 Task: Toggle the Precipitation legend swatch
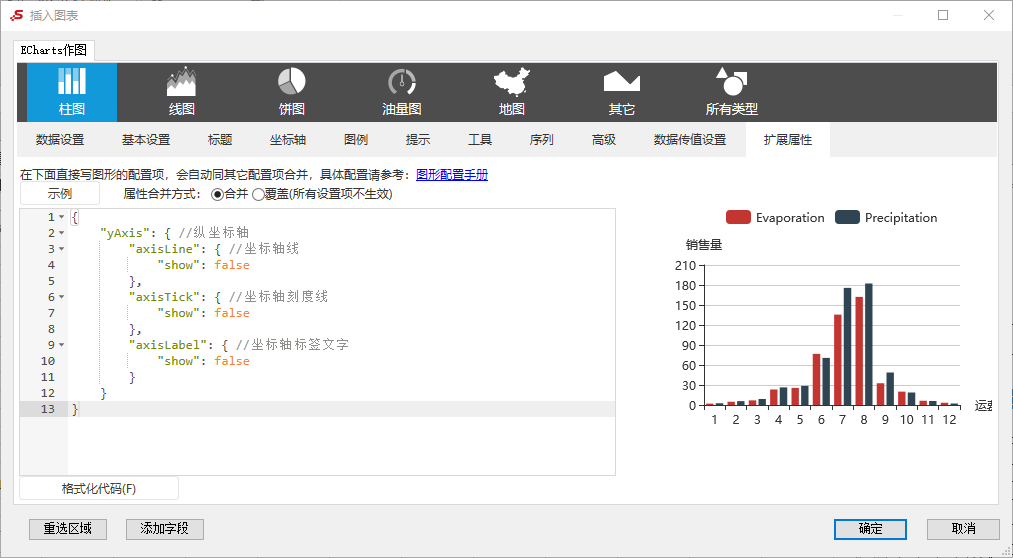(848, 218)
